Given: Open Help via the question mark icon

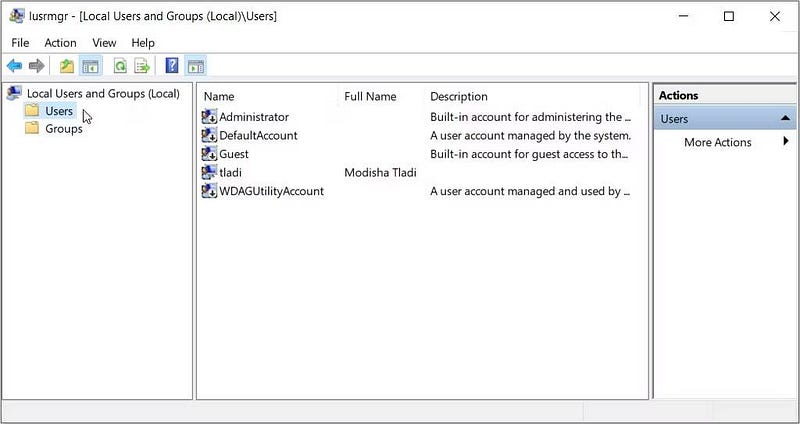Looking at the screenshot, I should point(172,66).
